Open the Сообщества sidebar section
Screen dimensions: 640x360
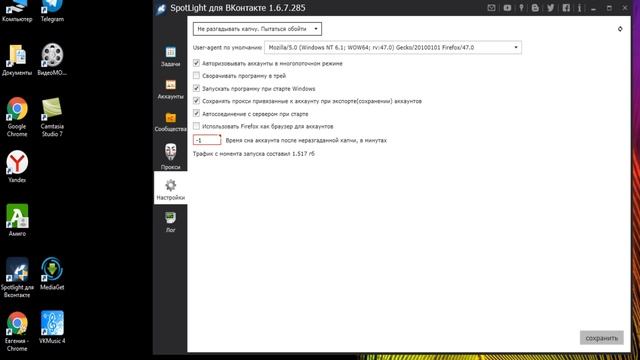[x=171, y=122]
